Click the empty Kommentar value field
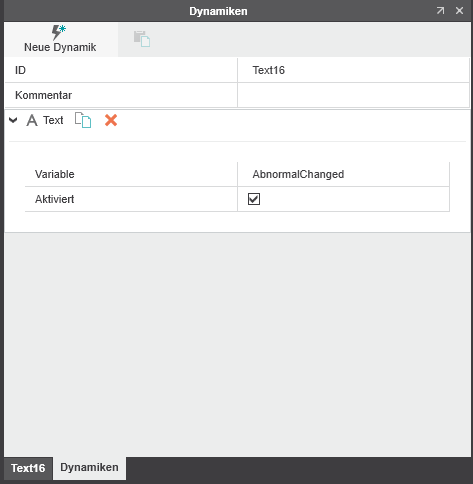 point(353,95)
